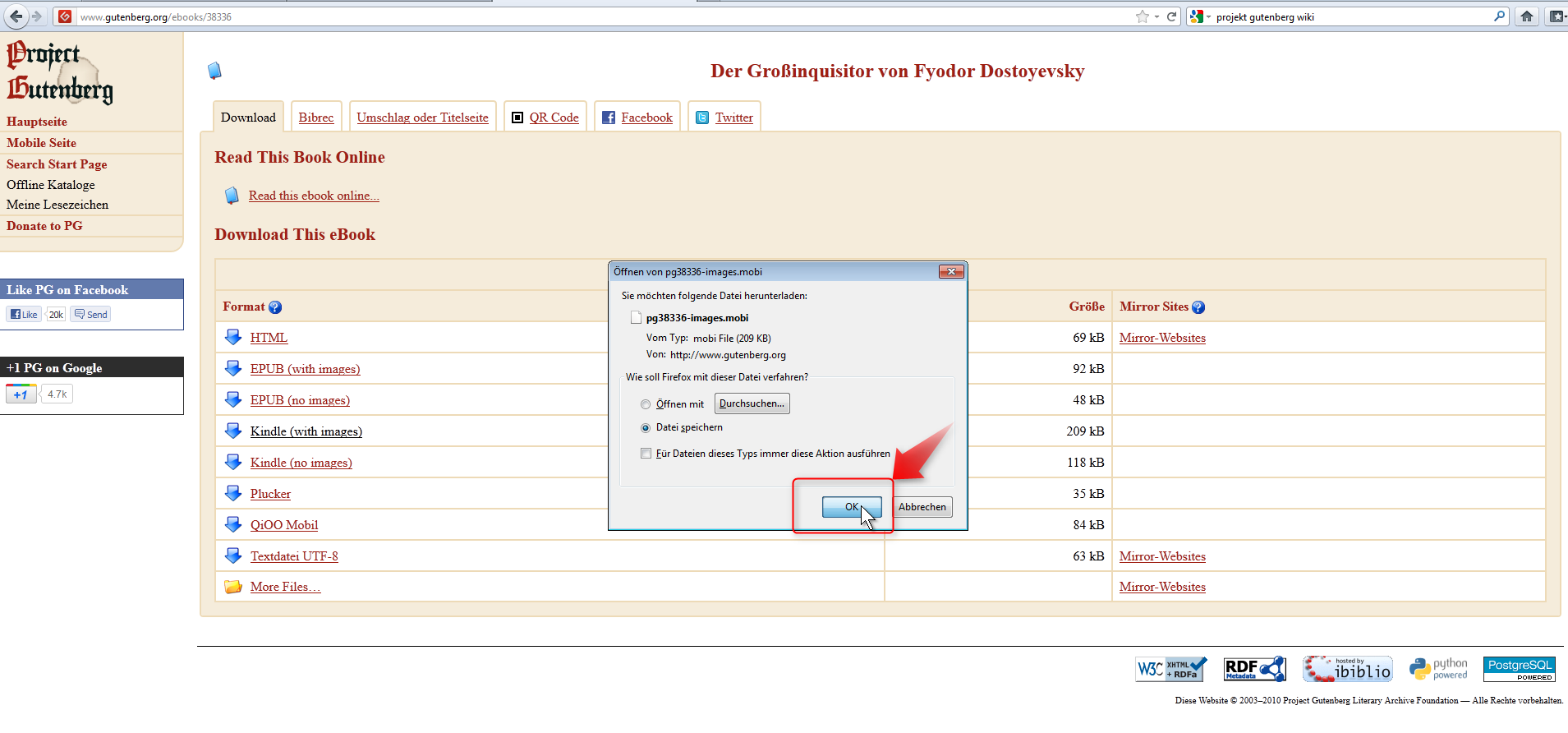Close the pg38336-images.mobi dialog
The width and height of the screenshot is (1568, 733).
tap(951, 271)
